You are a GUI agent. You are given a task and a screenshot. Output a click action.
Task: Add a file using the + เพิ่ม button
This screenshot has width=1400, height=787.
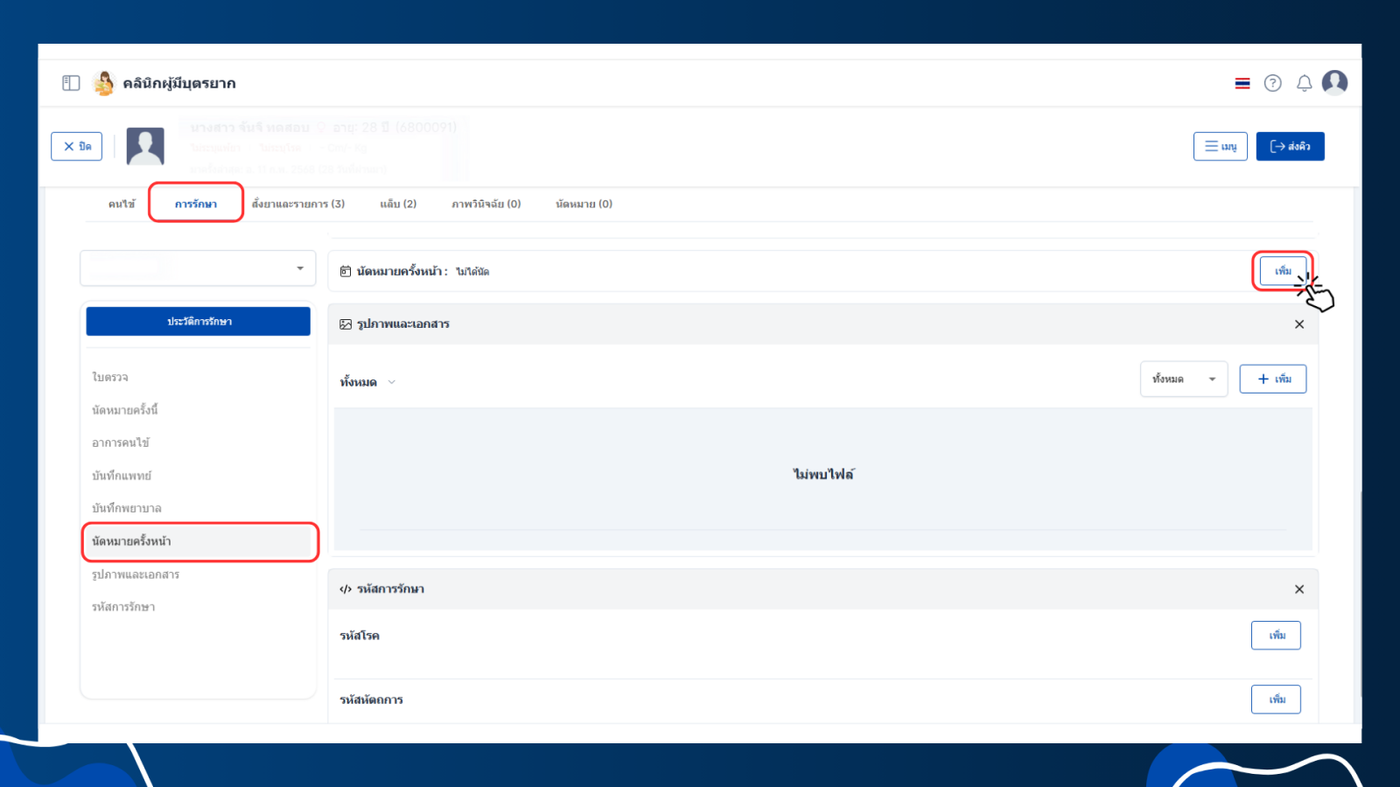(x=1273, y=379)
